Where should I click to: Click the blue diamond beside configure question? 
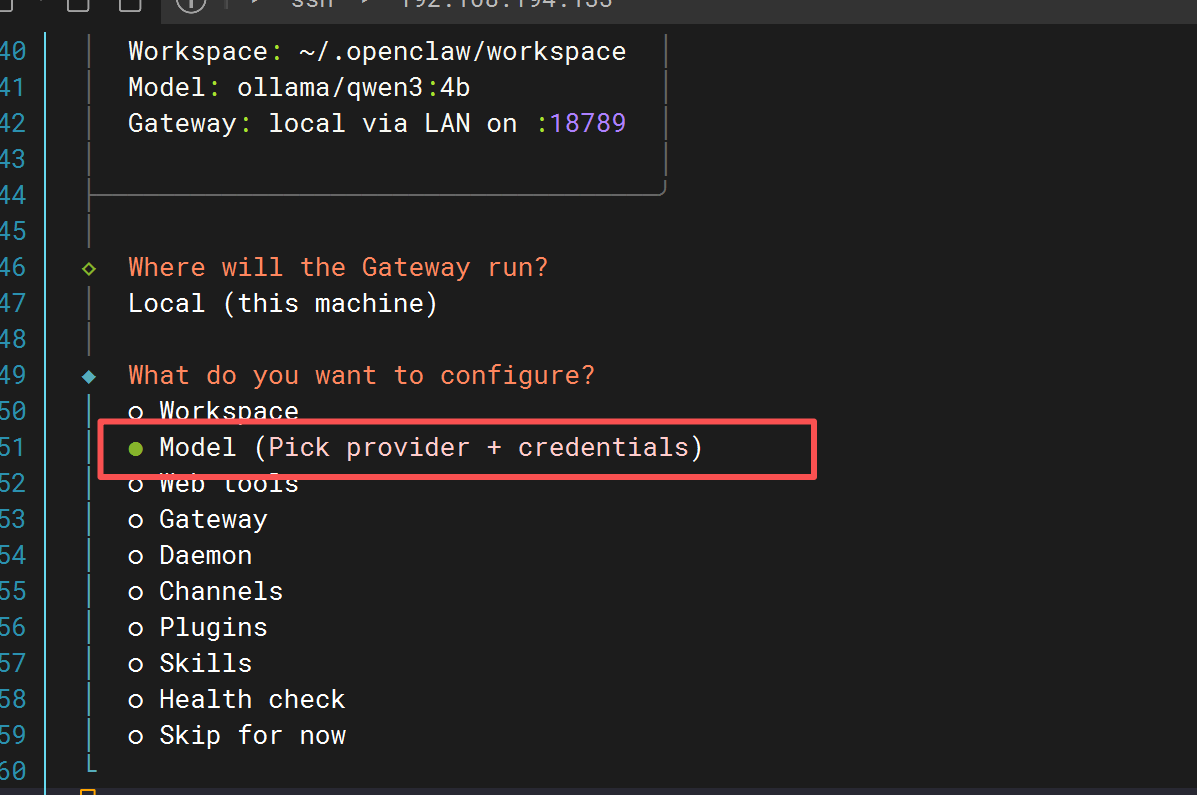pyautogui.click(x=89, y=376)
